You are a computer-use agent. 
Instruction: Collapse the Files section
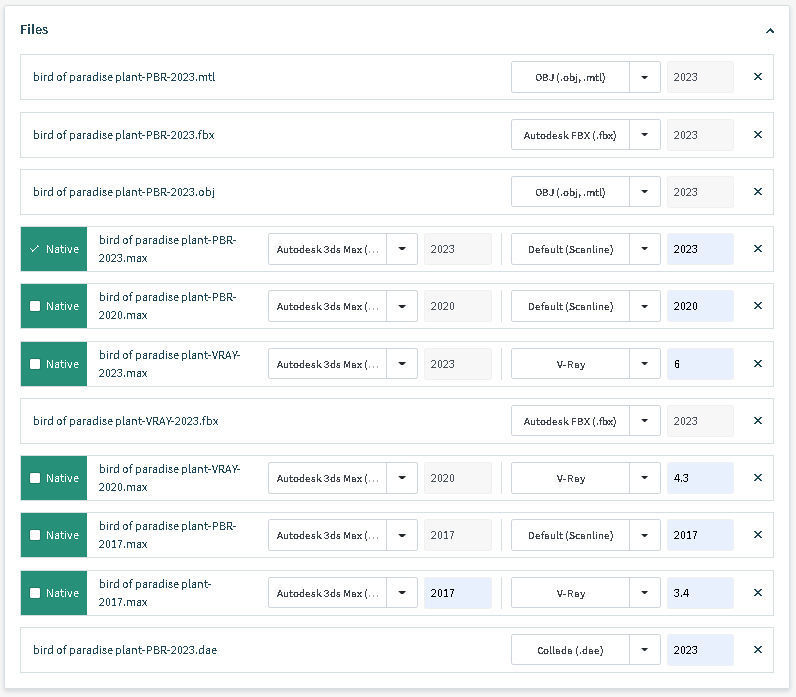click(769, 31)
